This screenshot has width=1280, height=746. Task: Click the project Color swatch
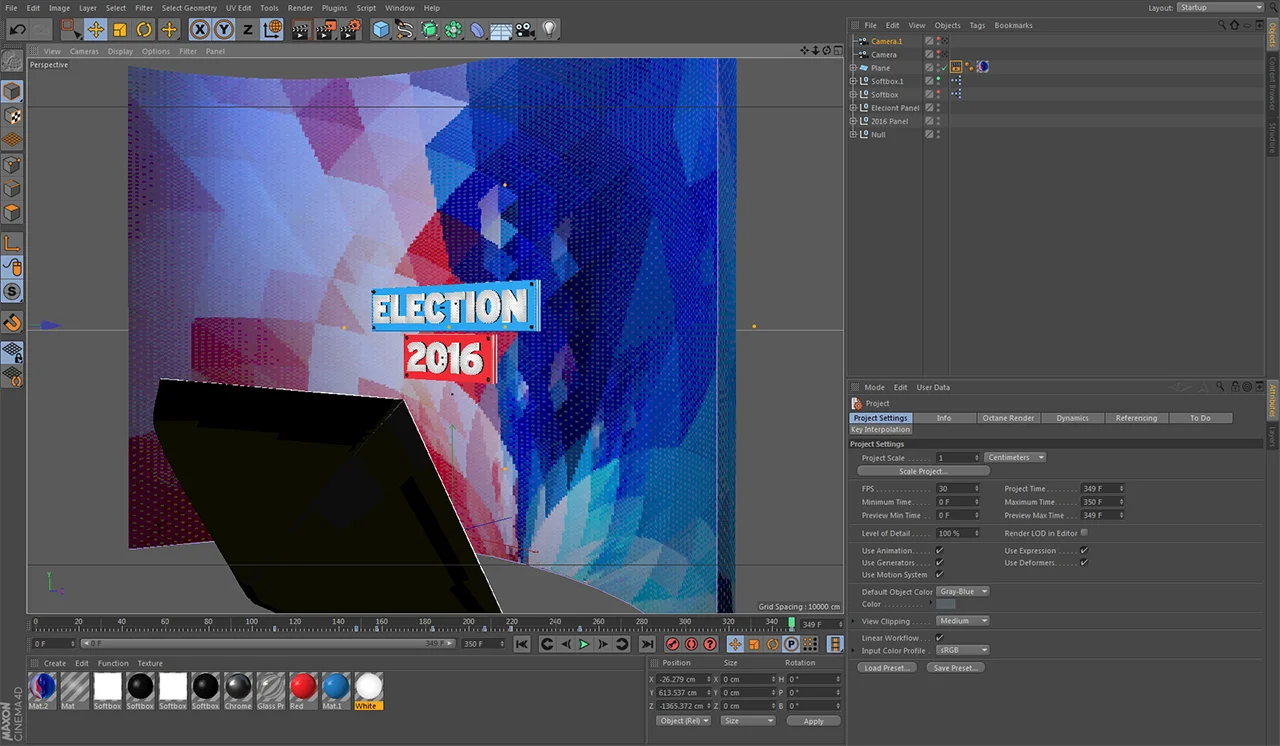click(x=946, y=604)
